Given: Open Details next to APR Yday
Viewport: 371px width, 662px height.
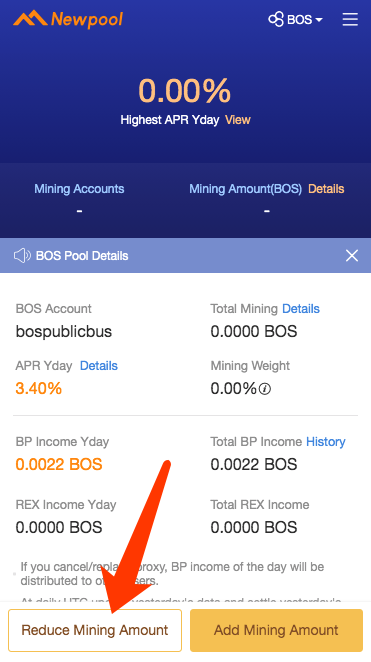Looking at the screenshot, I should [99, 366].
